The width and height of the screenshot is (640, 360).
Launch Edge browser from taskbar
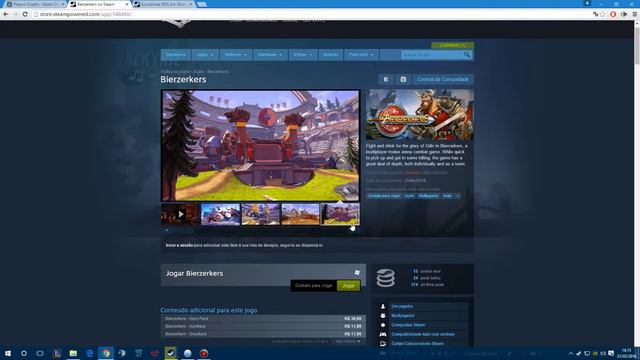(x=89, y=353)
